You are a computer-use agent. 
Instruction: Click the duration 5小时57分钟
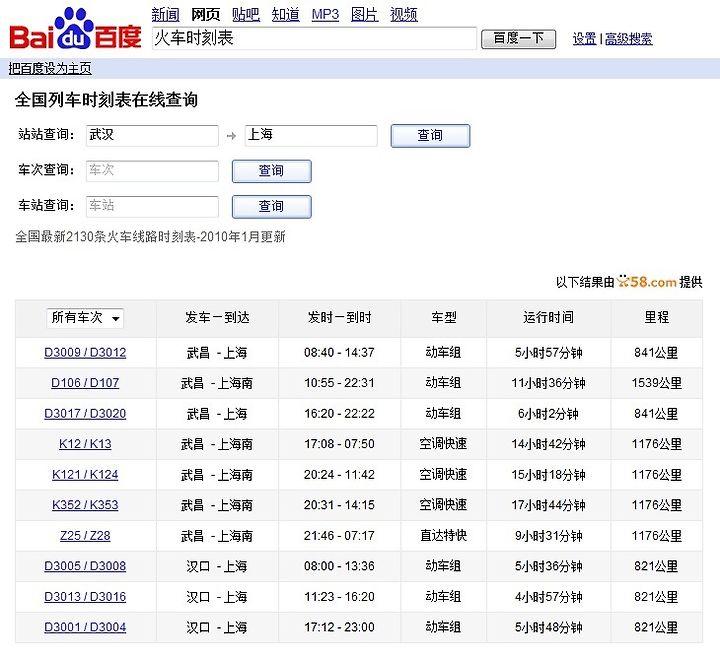tap(548, 353)
